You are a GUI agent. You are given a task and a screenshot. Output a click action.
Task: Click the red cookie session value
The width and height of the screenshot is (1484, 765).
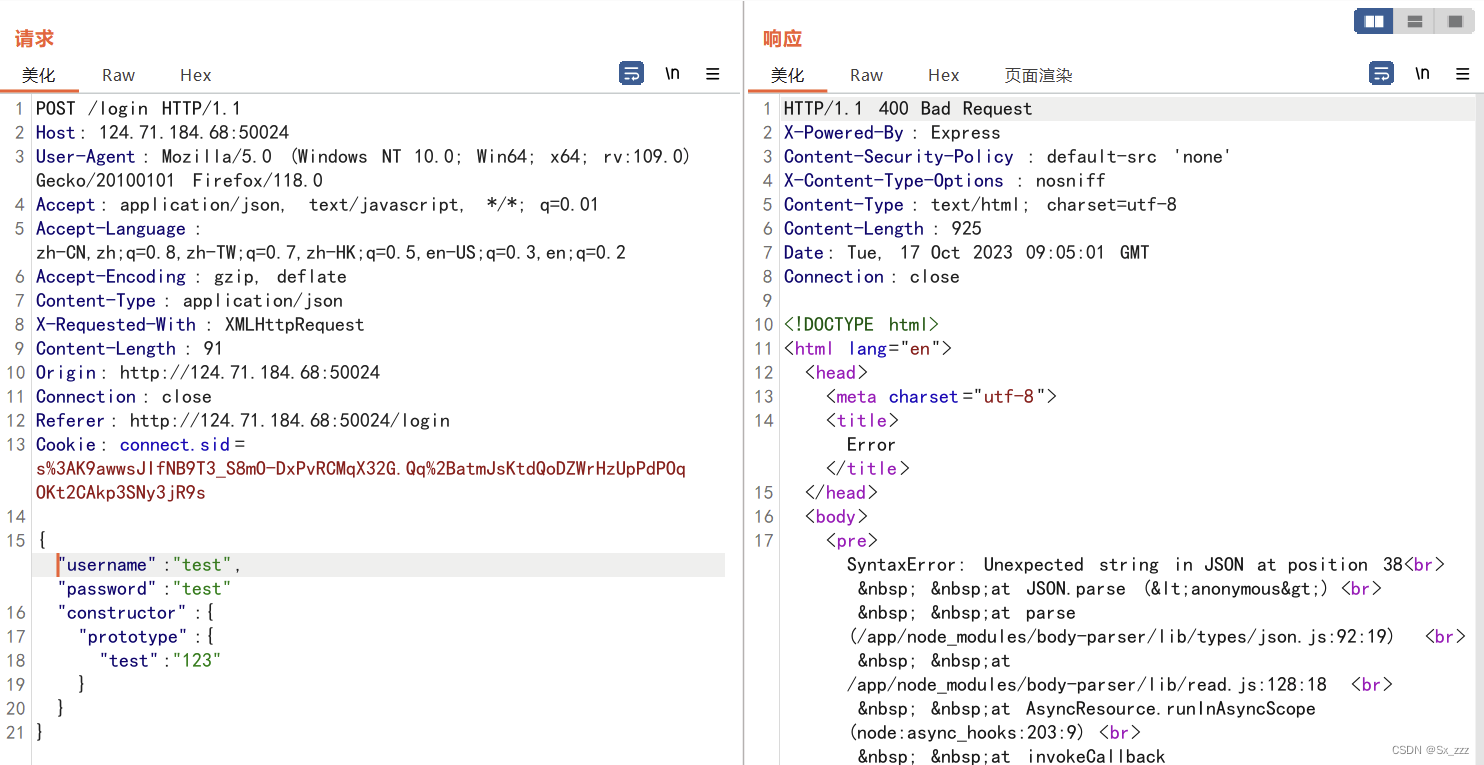click(x=361, y=481)
